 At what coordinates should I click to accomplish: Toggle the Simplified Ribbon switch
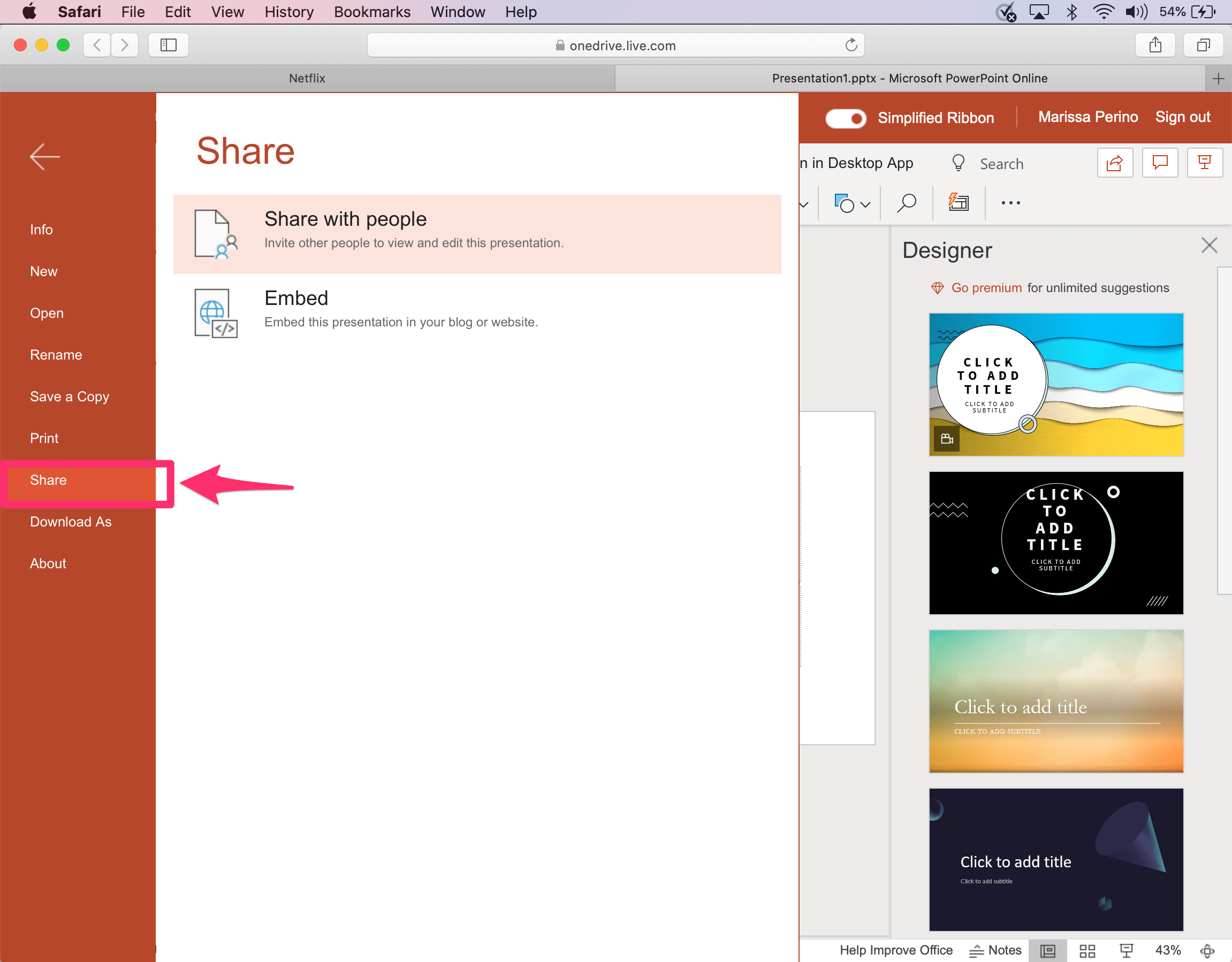[845, 118]
